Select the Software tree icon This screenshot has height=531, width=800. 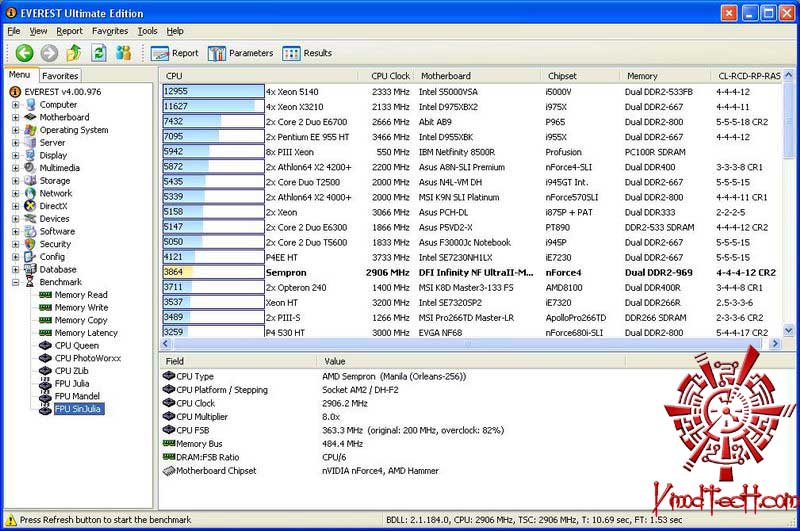point(31,231)
